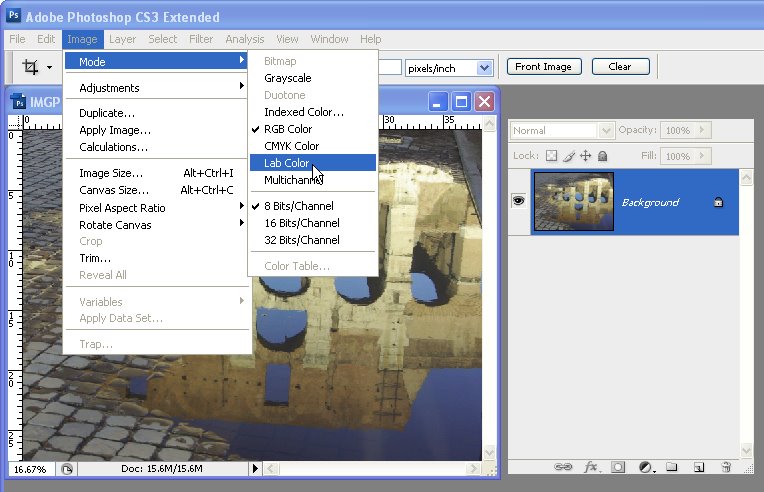Open the blending mode Normal dropdown

(561, 131)
